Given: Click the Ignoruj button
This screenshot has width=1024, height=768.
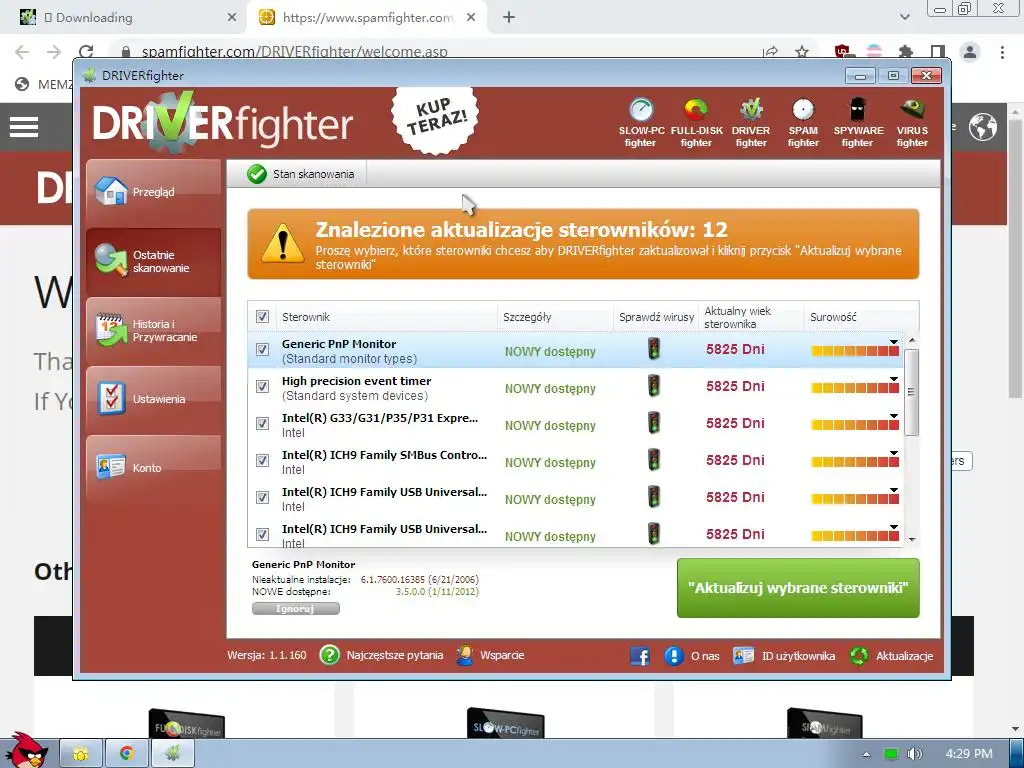Looking at the screenshot, I should (296, 609).
